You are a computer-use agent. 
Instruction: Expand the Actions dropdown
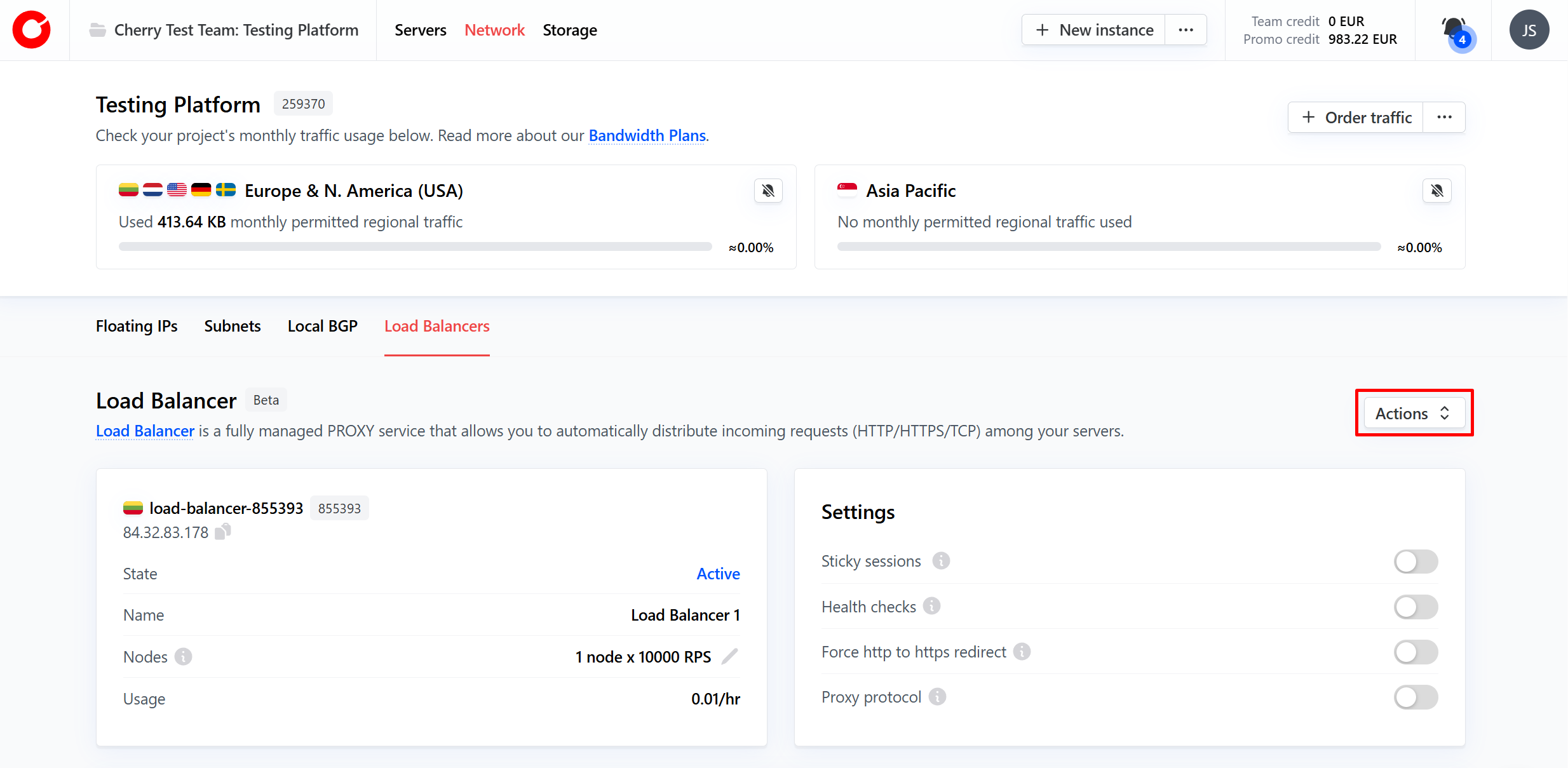click(x=1414, y=414)
